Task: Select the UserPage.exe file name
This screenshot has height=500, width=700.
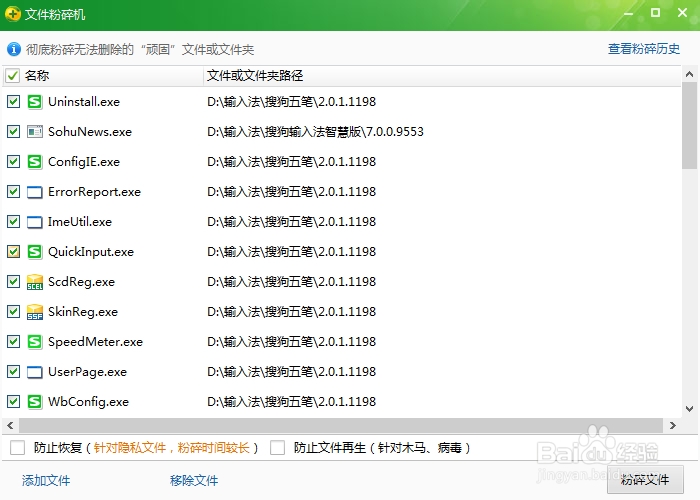Action: tap(87, 372)
